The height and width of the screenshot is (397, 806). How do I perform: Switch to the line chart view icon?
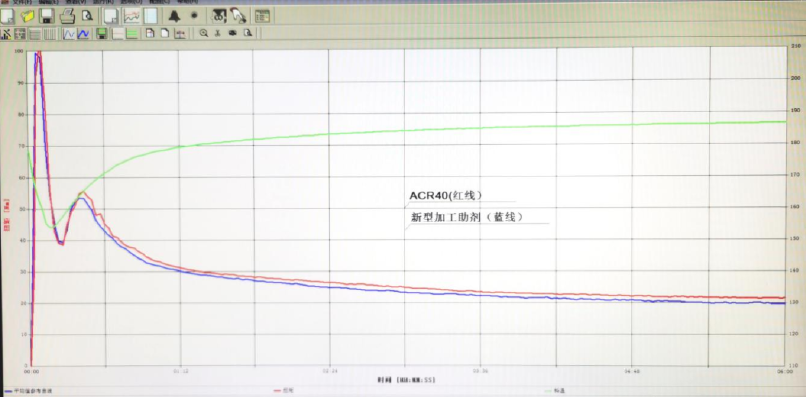pos(132,16)
